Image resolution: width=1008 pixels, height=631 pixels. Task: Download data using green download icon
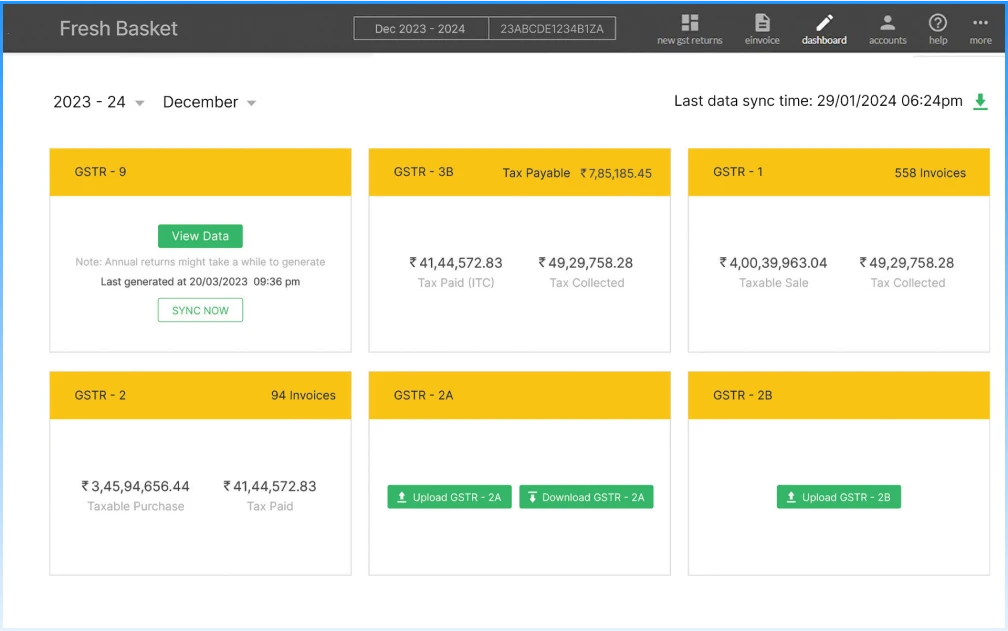[x=979, y=101]
